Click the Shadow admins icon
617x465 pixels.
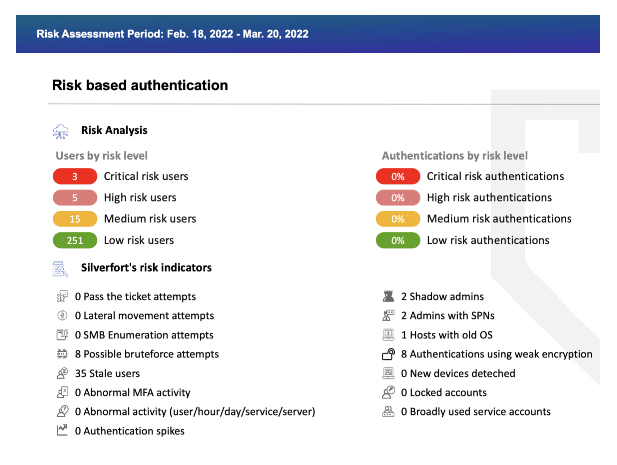pos(389,297)
